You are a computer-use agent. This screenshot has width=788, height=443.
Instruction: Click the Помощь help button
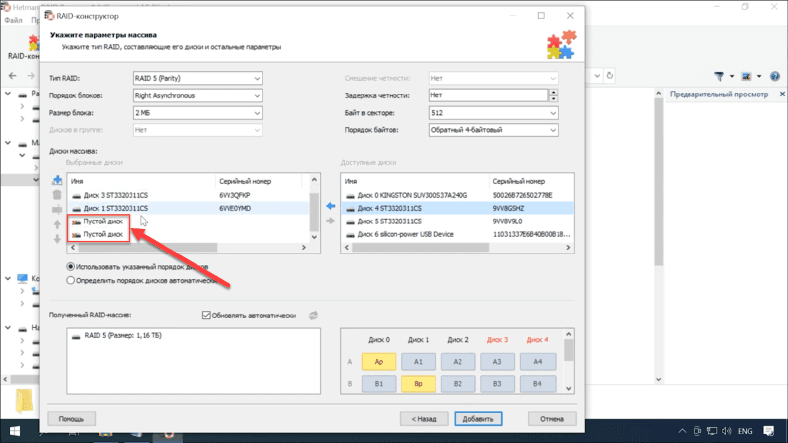click(x=71, y=418)
